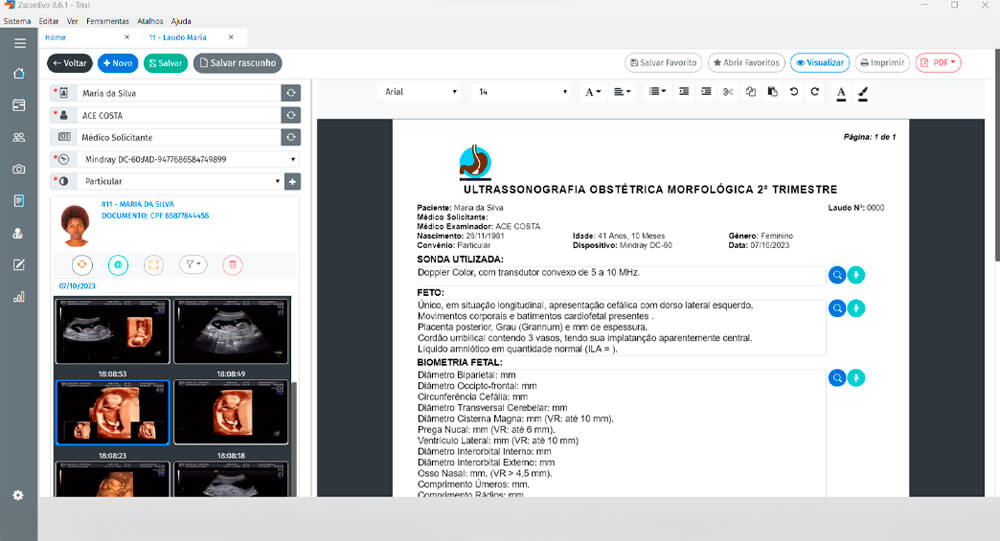Screen dimensions: 1000x541
Task: Increase indent in editor toolbar
Action: click(706, 92)
